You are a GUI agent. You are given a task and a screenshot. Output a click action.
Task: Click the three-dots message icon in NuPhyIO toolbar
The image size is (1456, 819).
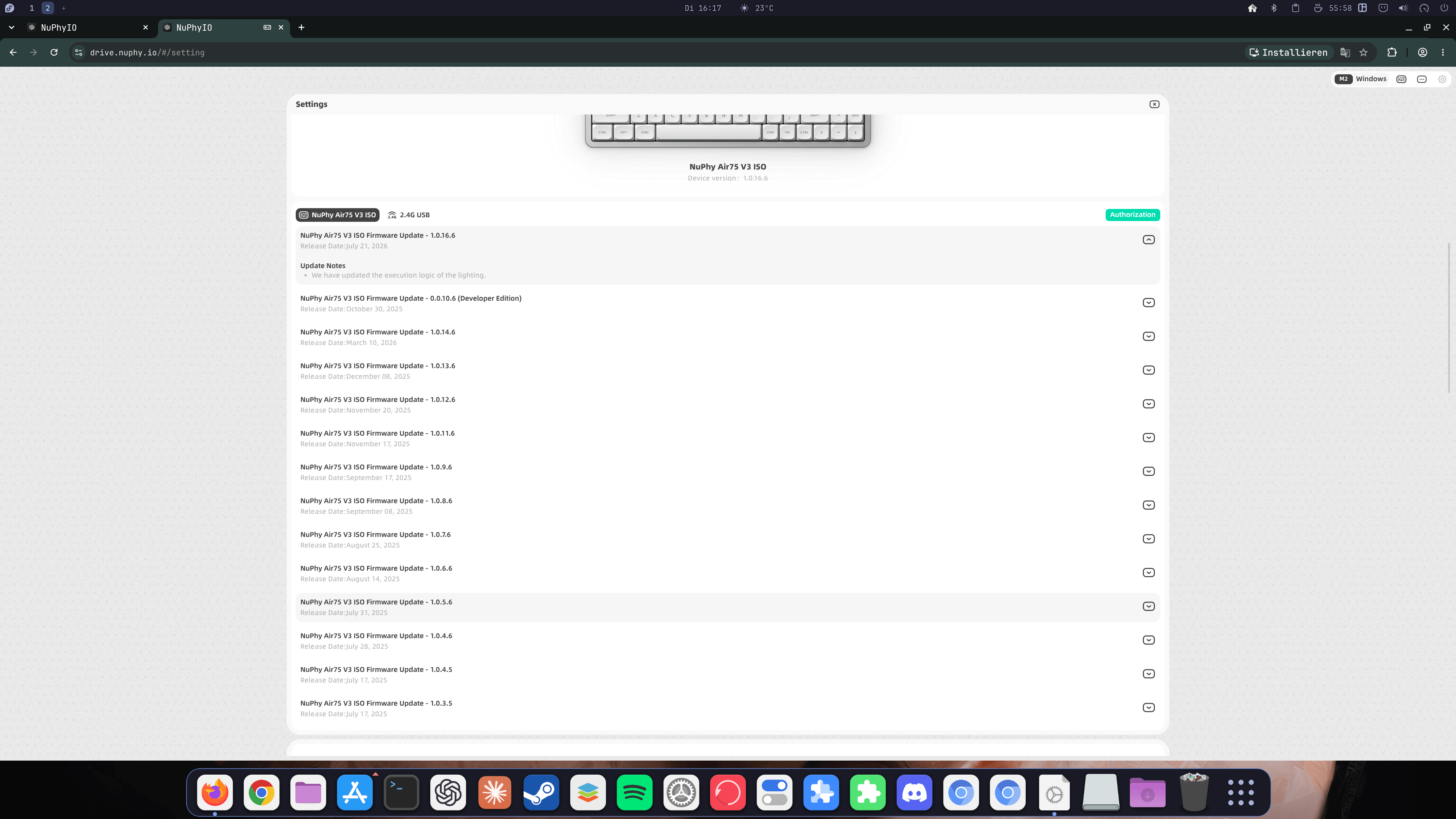1421,79
